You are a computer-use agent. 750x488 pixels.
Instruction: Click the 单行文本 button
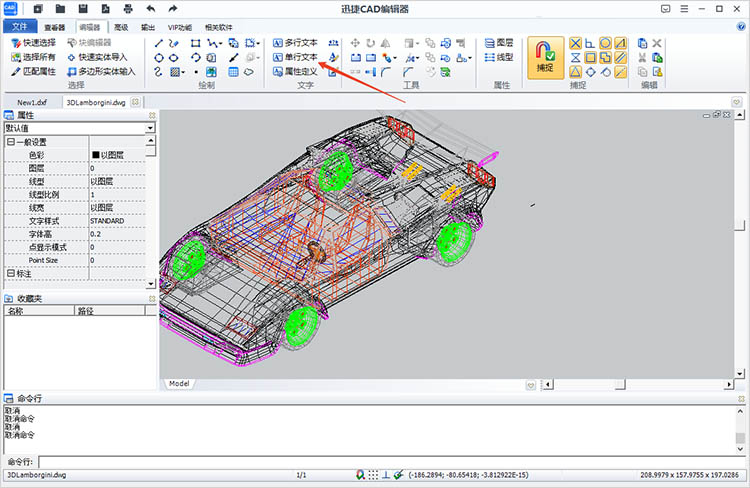295,57
